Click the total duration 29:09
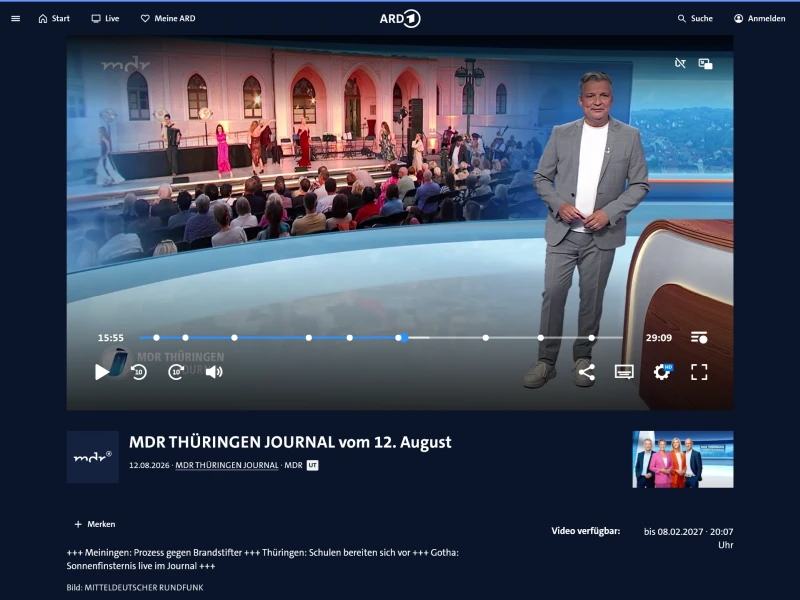The image size is (800, 600). pyautogui.click(x=659, y=338)
